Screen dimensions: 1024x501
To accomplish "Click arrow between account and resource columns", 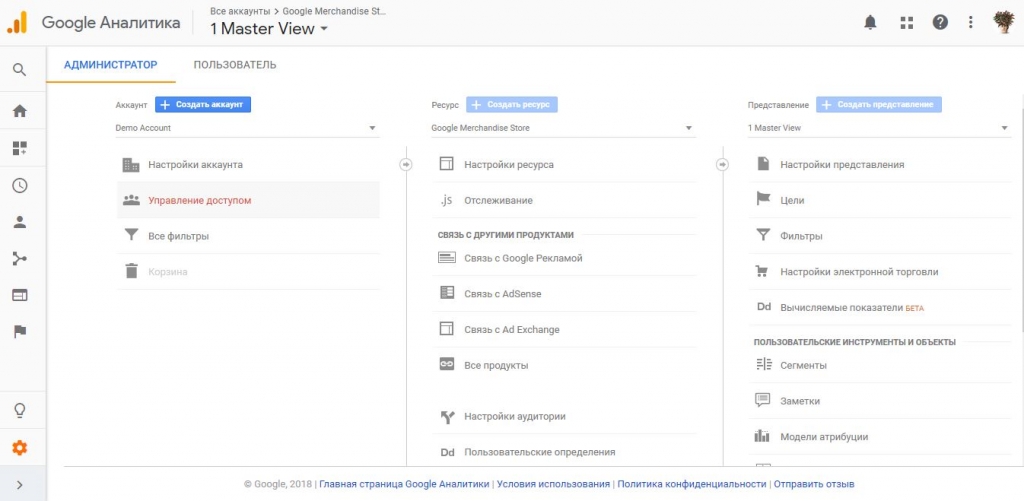I will 406,165.
